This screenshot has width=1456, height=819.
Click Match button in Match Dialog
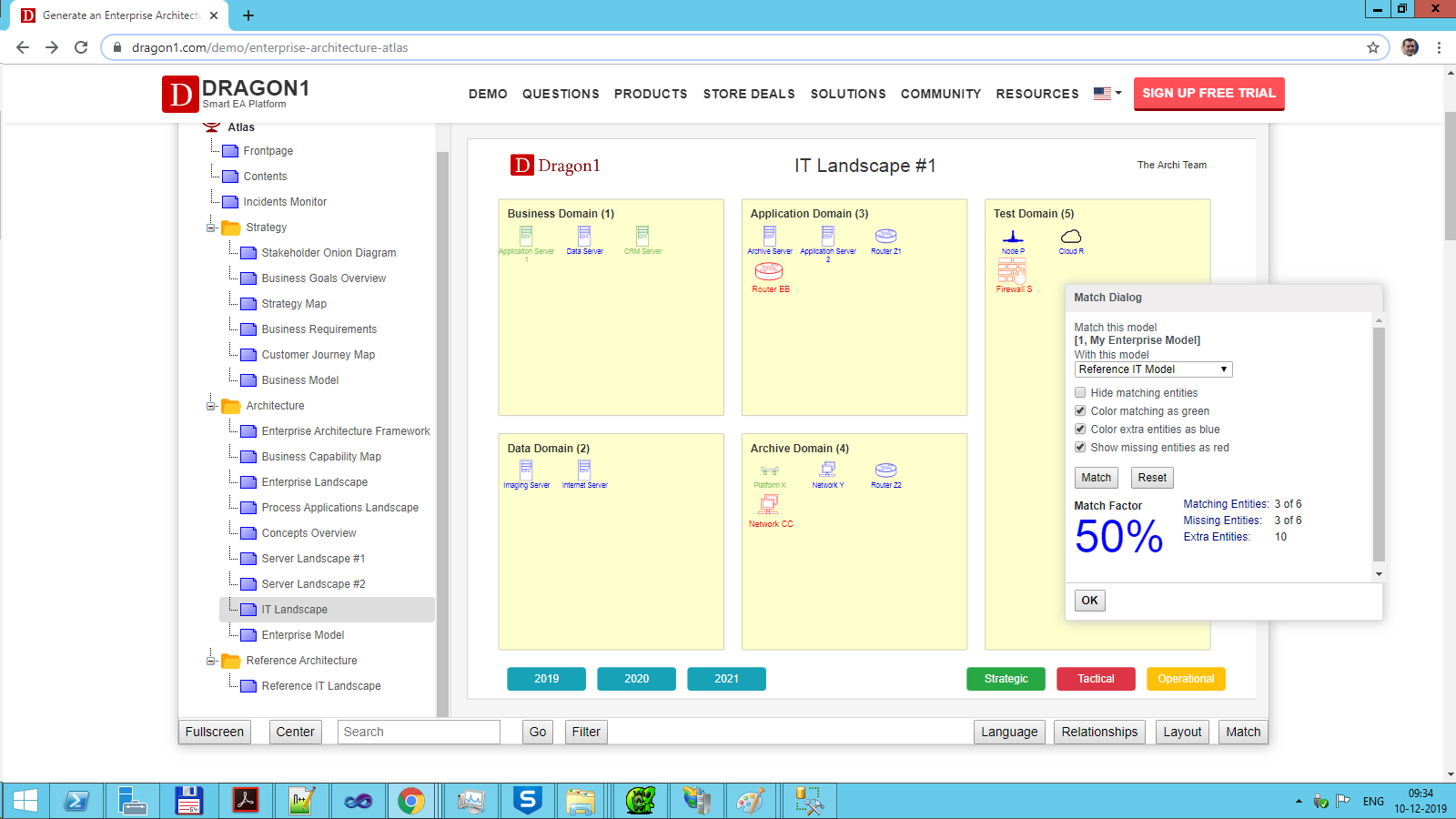[1096, 478]
